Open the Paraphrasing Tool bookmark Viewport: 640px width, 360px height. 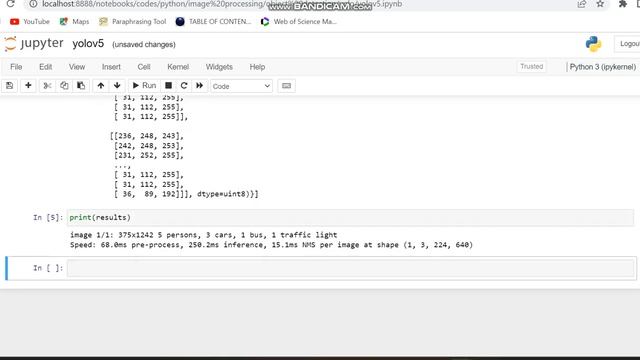133,22
